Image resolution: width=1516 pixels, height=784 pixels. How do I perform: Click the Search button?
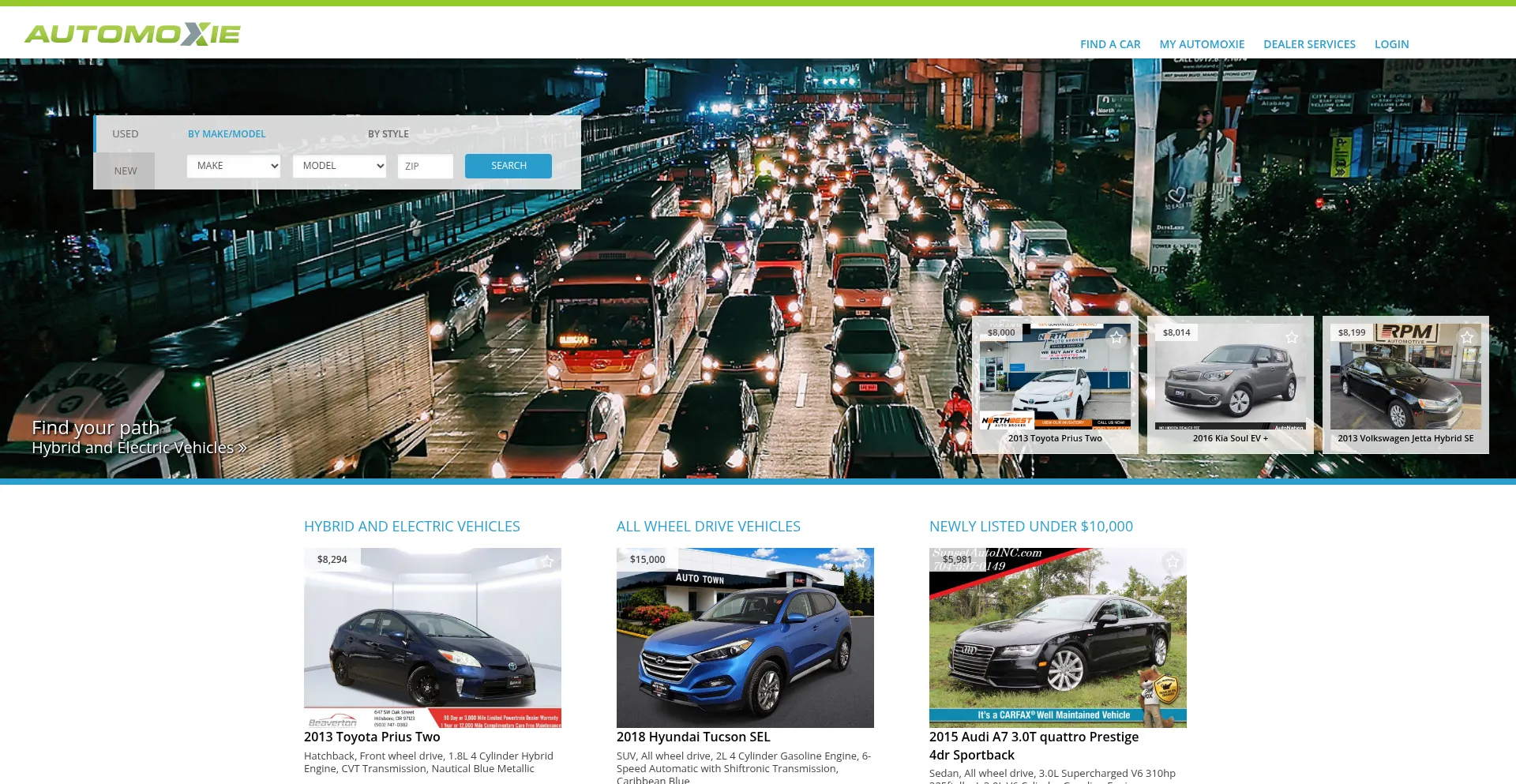pyautogui.click(x=508, y=166)
